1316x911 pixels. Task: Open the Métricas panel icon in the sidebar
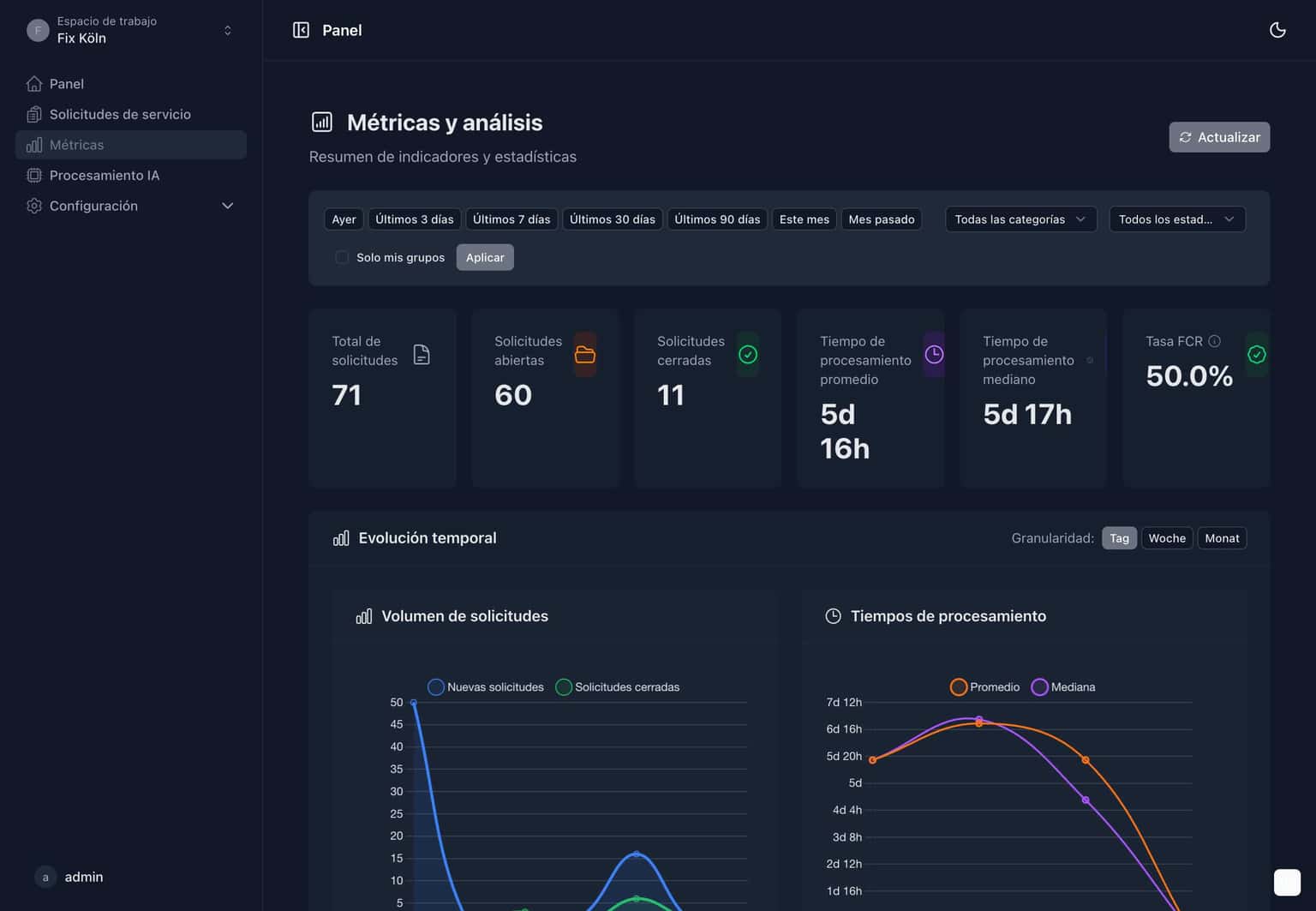point(33,145)
